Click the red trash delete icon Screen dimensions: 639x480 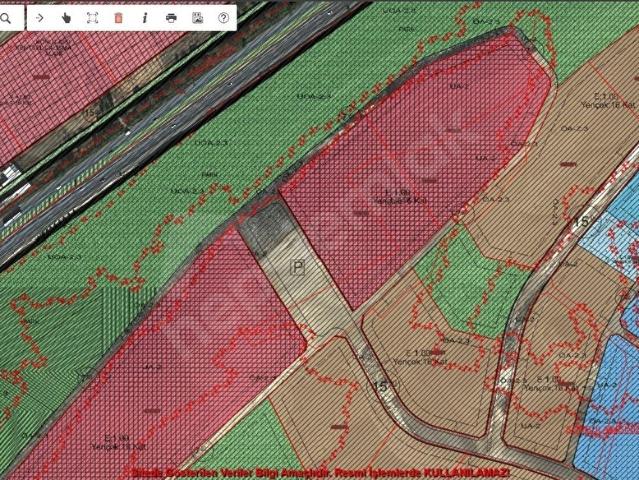pyautogui.click(x=118, y=18)
